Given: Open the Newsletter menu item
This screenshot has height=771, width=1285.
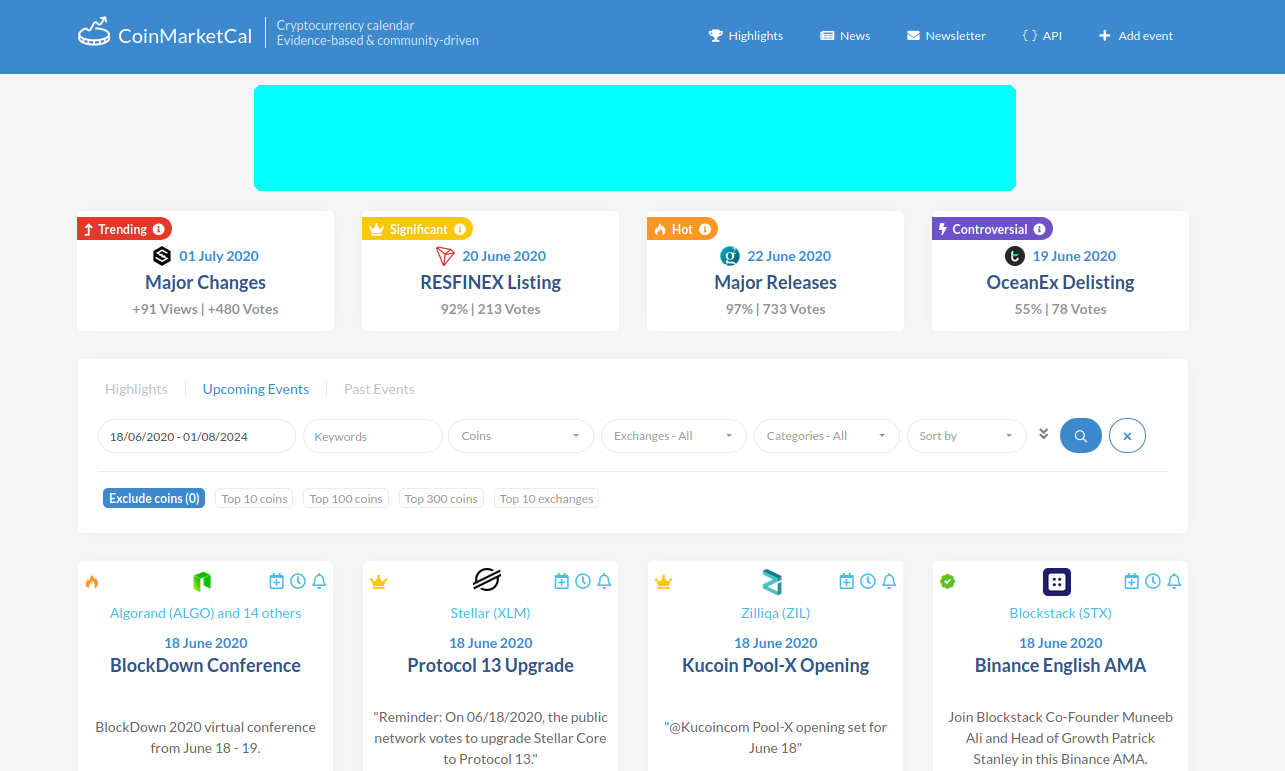Looking at the screenshot, I should (x=946, y=35).
